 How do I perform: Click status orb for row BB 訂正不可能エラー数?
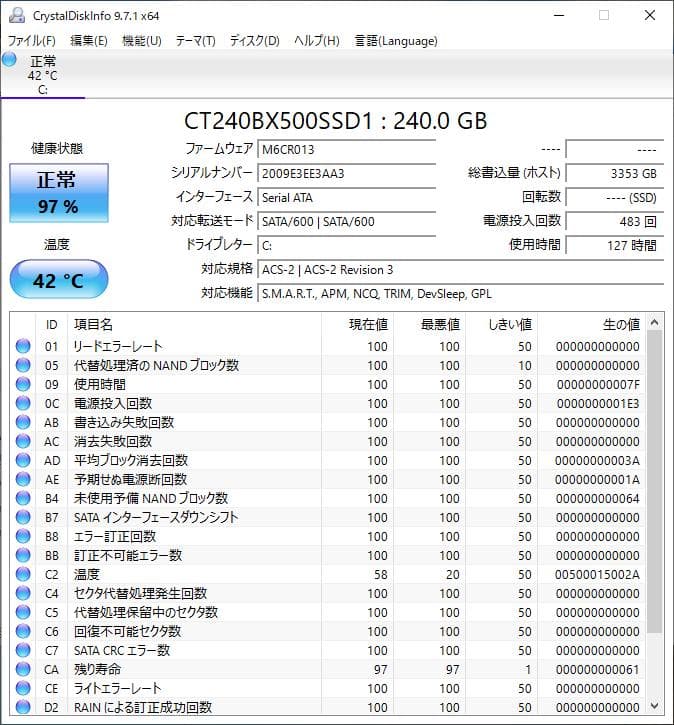(23, 555)
